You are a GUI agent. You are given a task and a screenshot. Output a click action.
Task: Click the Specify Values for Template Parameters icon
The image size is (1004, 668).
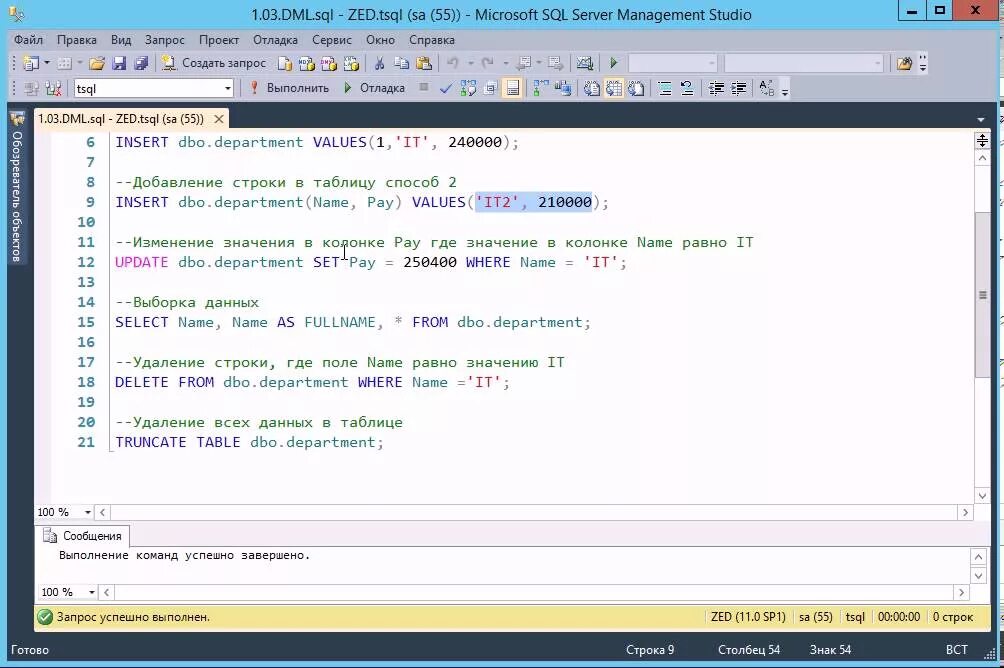[x=766, y=88]
